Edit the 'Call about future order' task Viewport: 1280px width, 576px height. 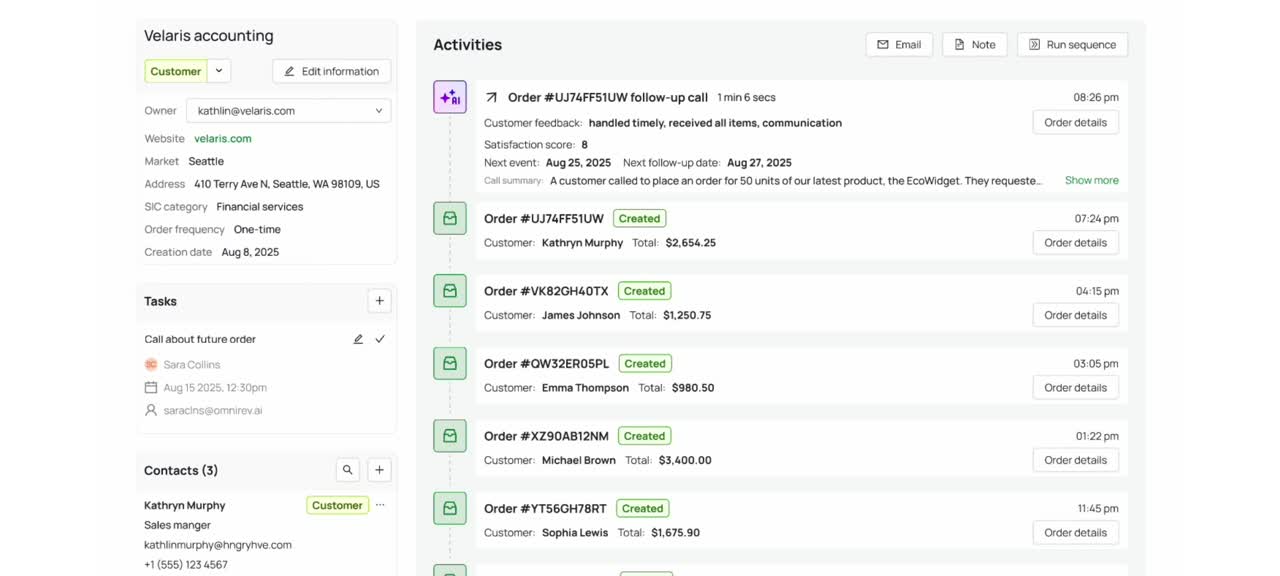(358, 339)
